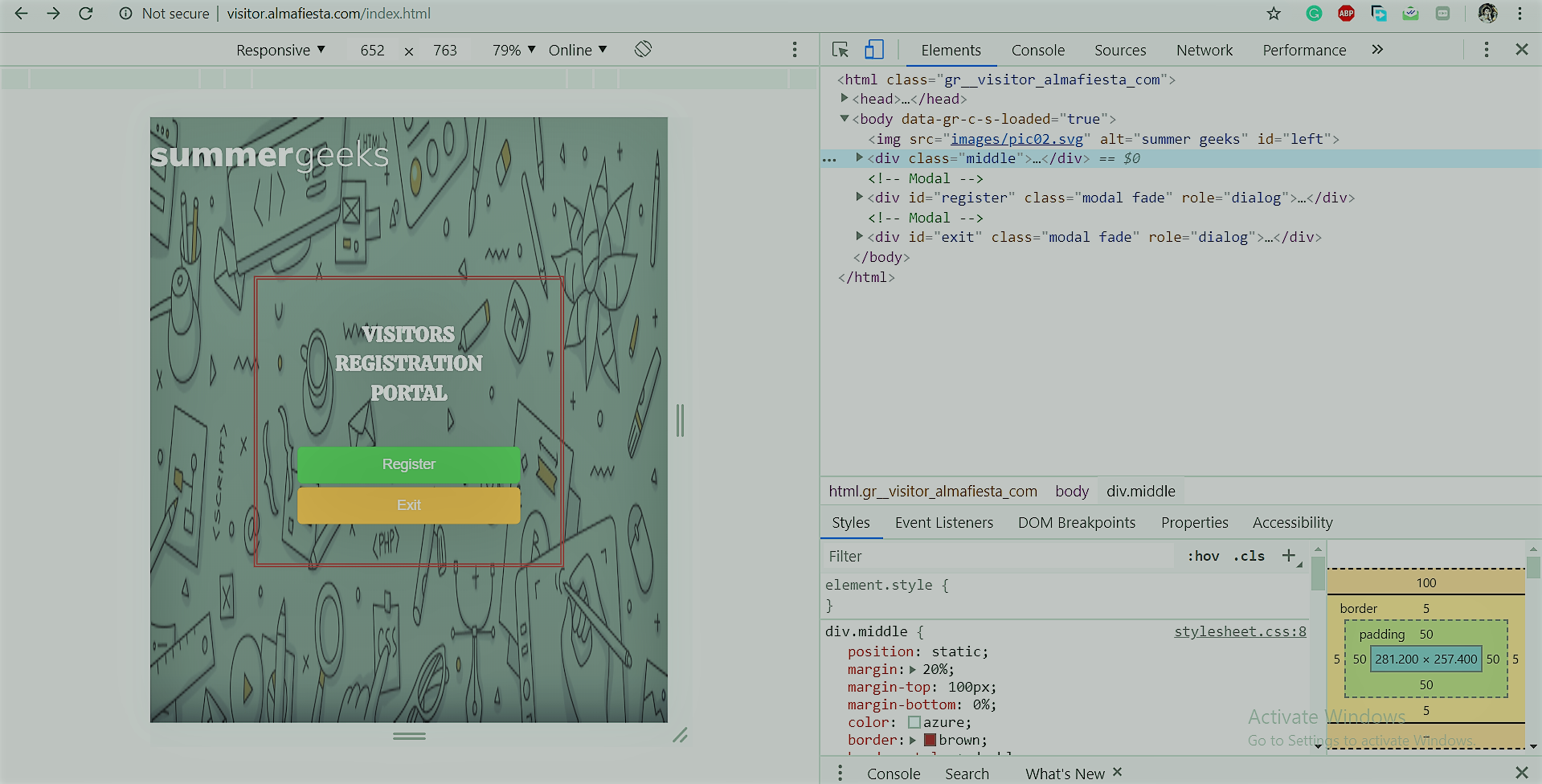Viewport: 1542px width, 784px height.
Task: Expand the div id="register" node
Action: (859, 197)
